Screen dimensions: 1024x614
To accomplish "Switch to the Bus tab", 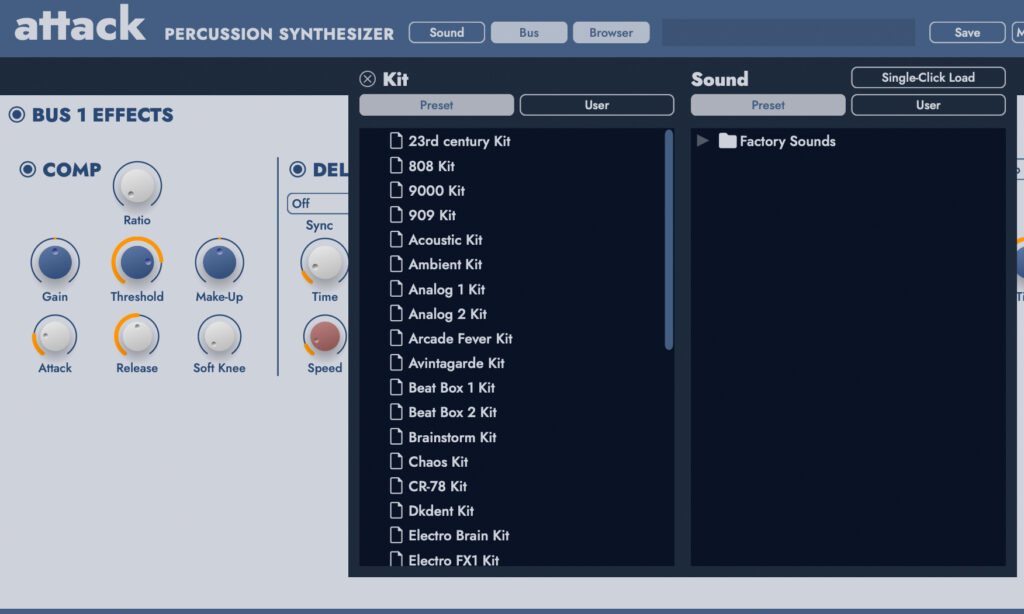I will (x=529, y=33).
